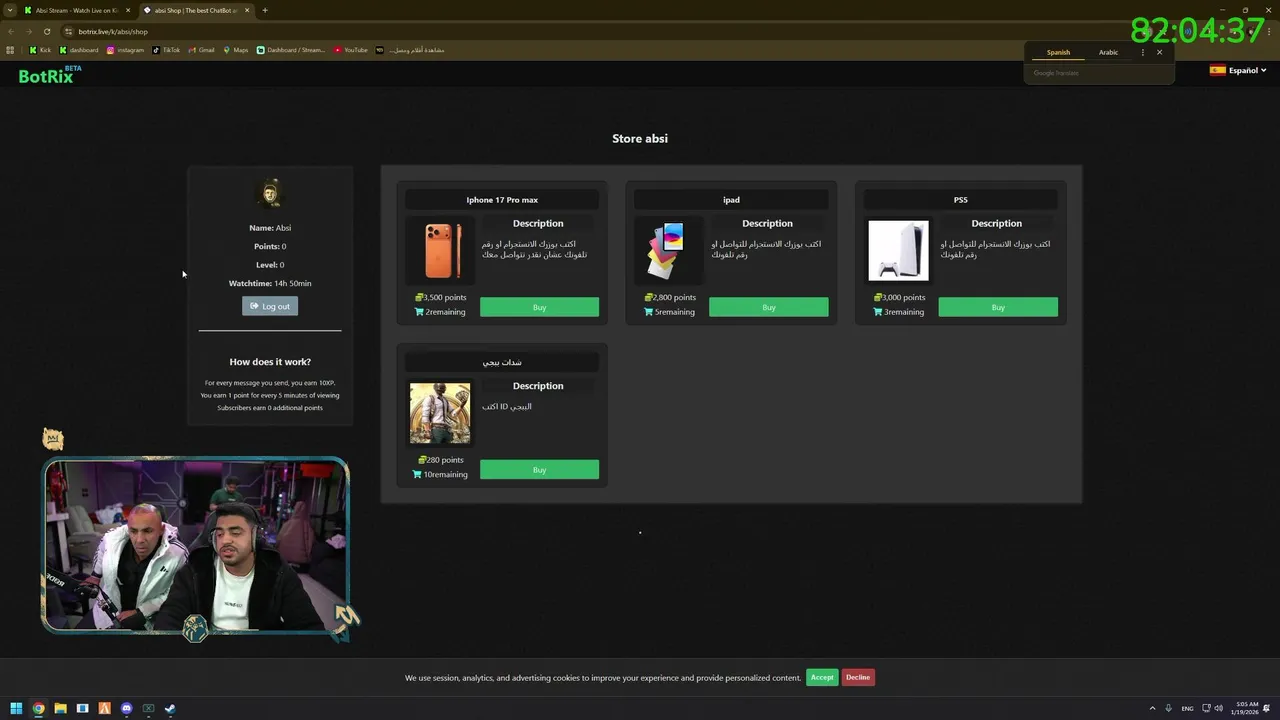Open the Español language dropdown

[1238, 70]
